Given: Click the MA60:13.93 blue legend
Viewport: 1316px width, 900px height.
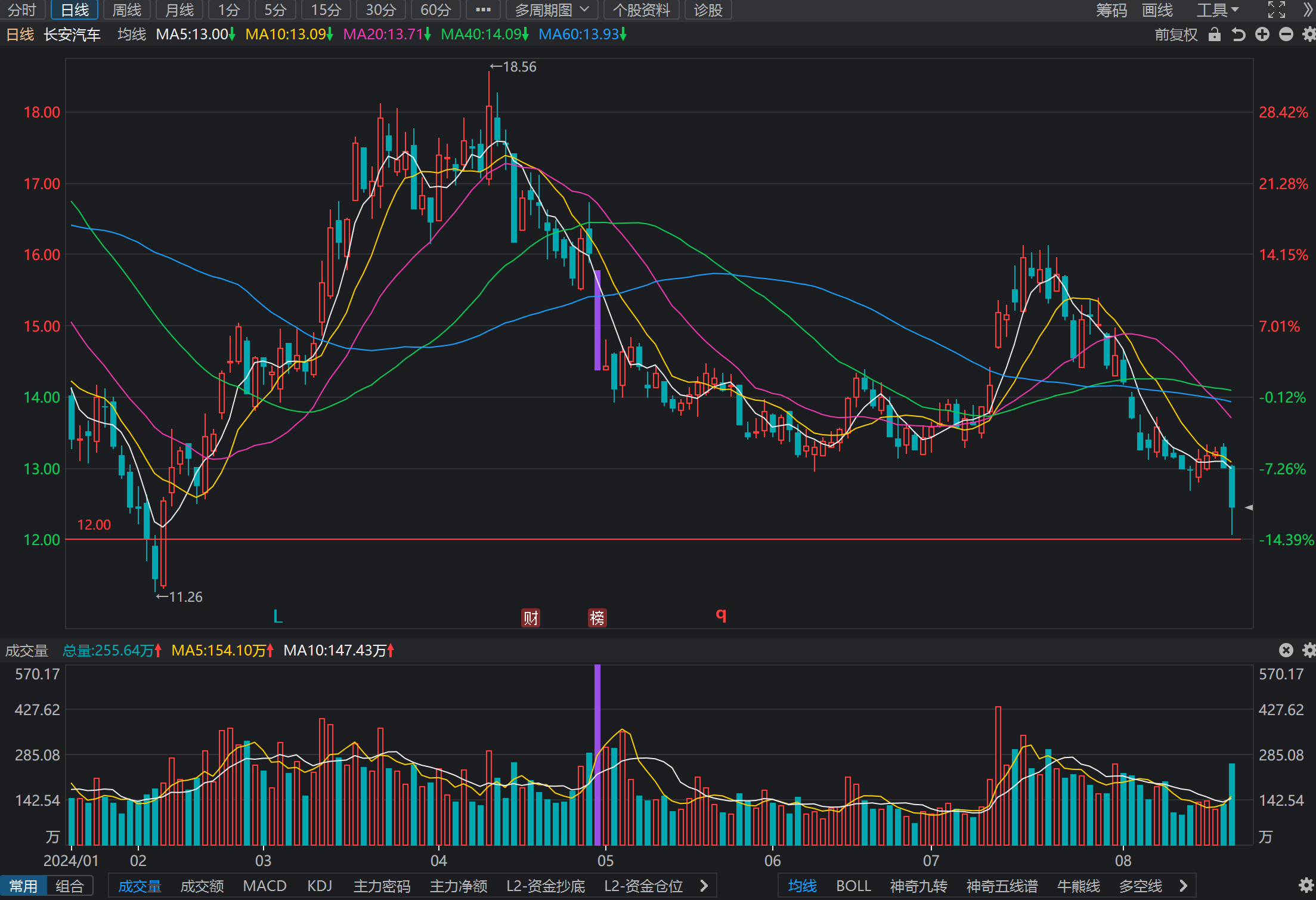Looking at the screenshot, I should tap(582, 35).
